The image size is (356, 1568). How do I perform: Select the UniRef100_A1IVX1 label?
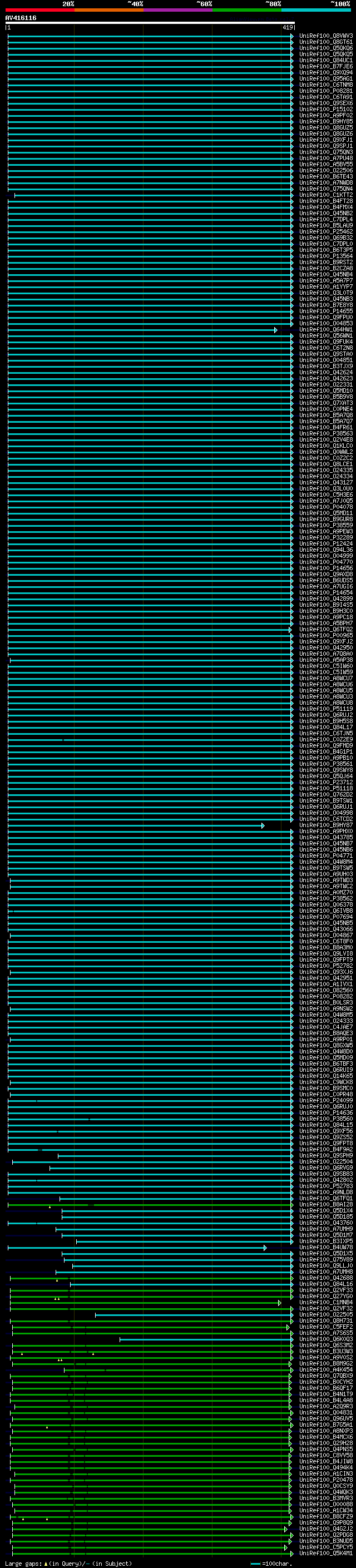(326, 985)
